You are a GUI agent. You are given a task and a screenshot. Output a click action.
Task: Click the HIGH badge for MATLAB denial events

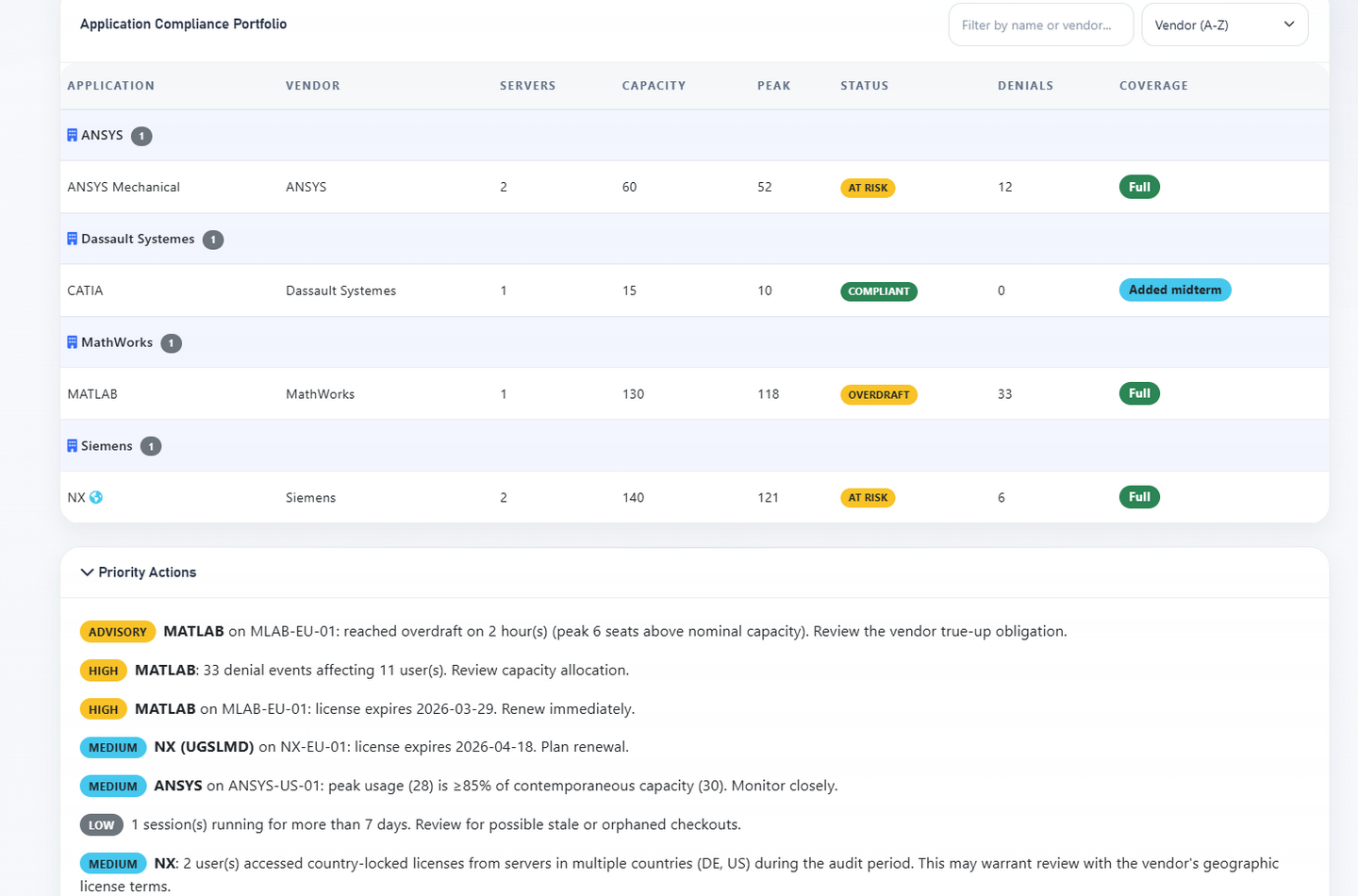[104, 671]
